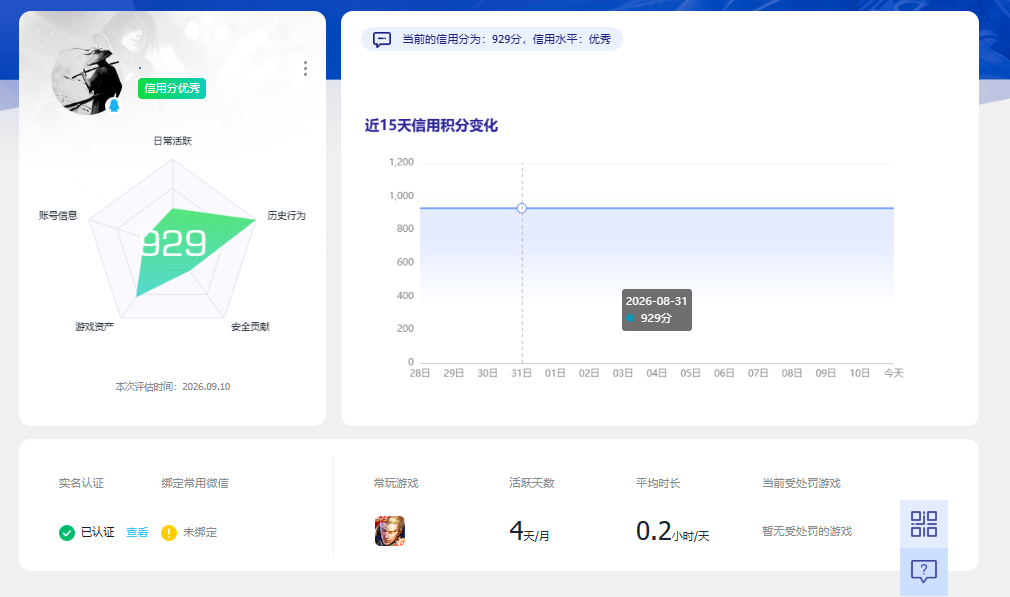Click the green 信用分优秀 badge
This screenshot has height=597, width=1010.
tap(172, 88)
